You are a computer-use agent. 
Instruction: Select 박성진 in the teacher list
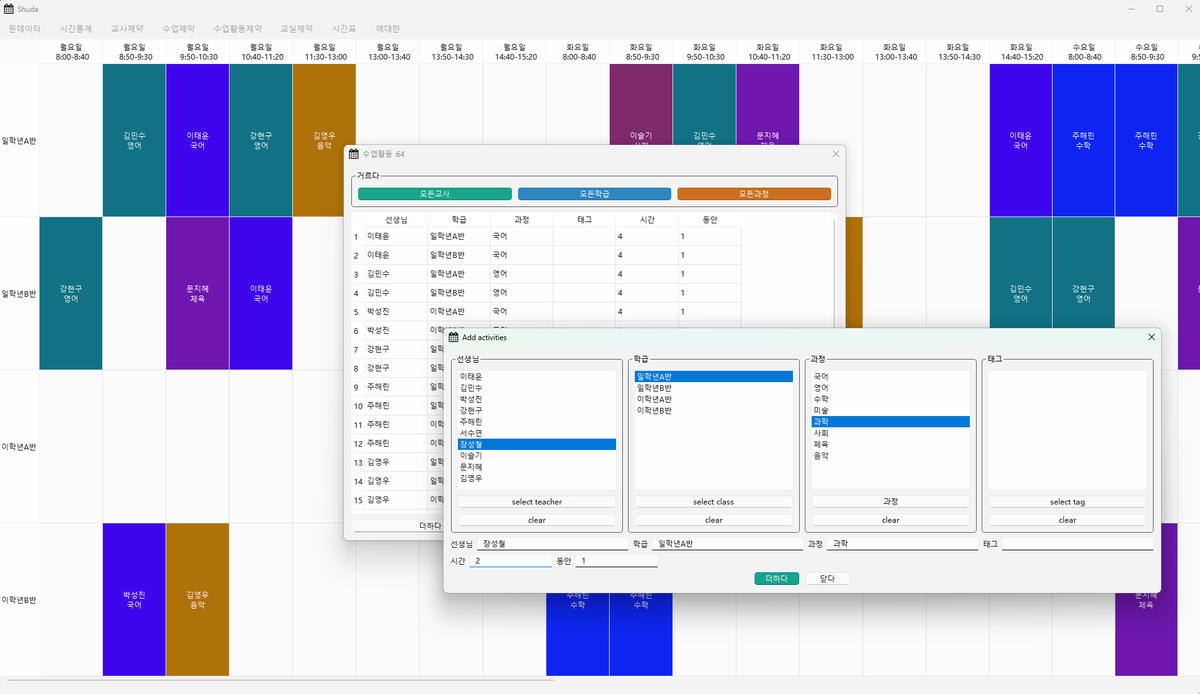tap(537, 399)
